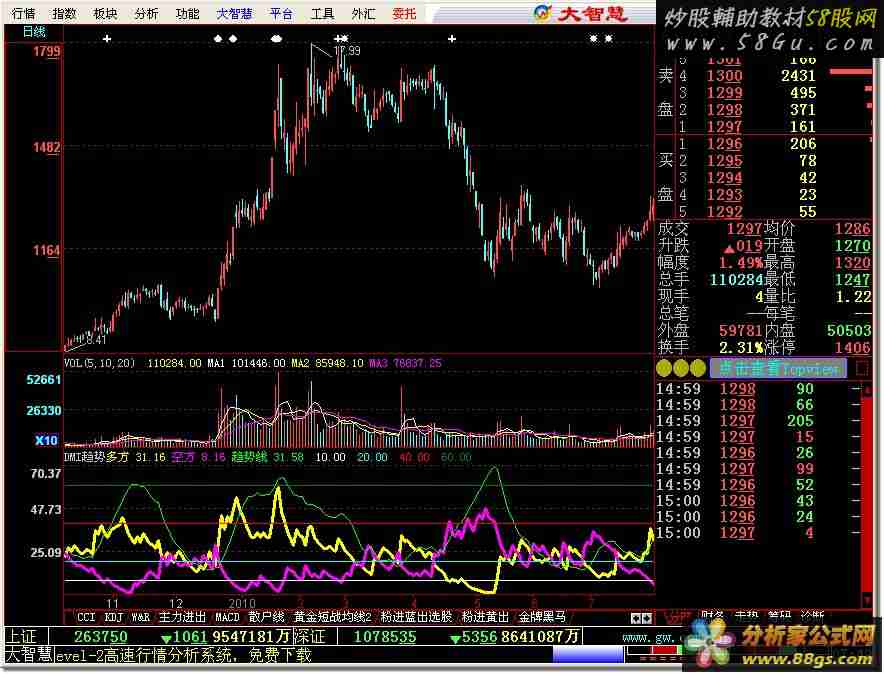Viewport: 884px width, 674px height.
Task: Switch to the 黄金短战均线2 indicator tab
Action: coord(333,617)
